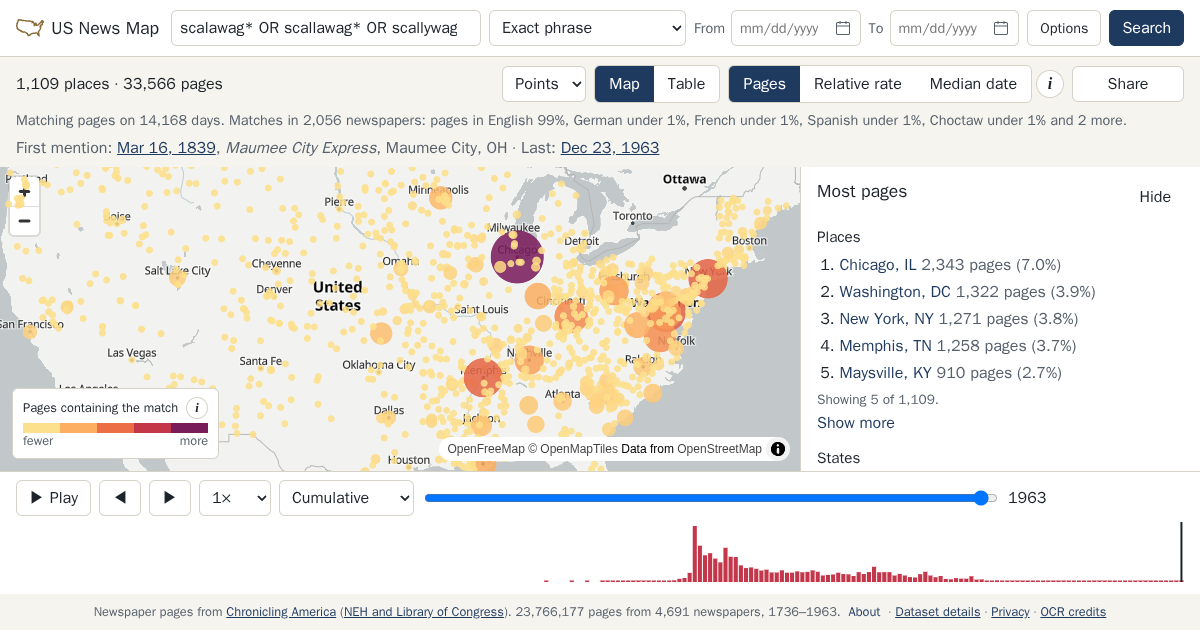Click the 1963 year label
This screenshot has width=1200, height=630.
[x=1027, y=498]
